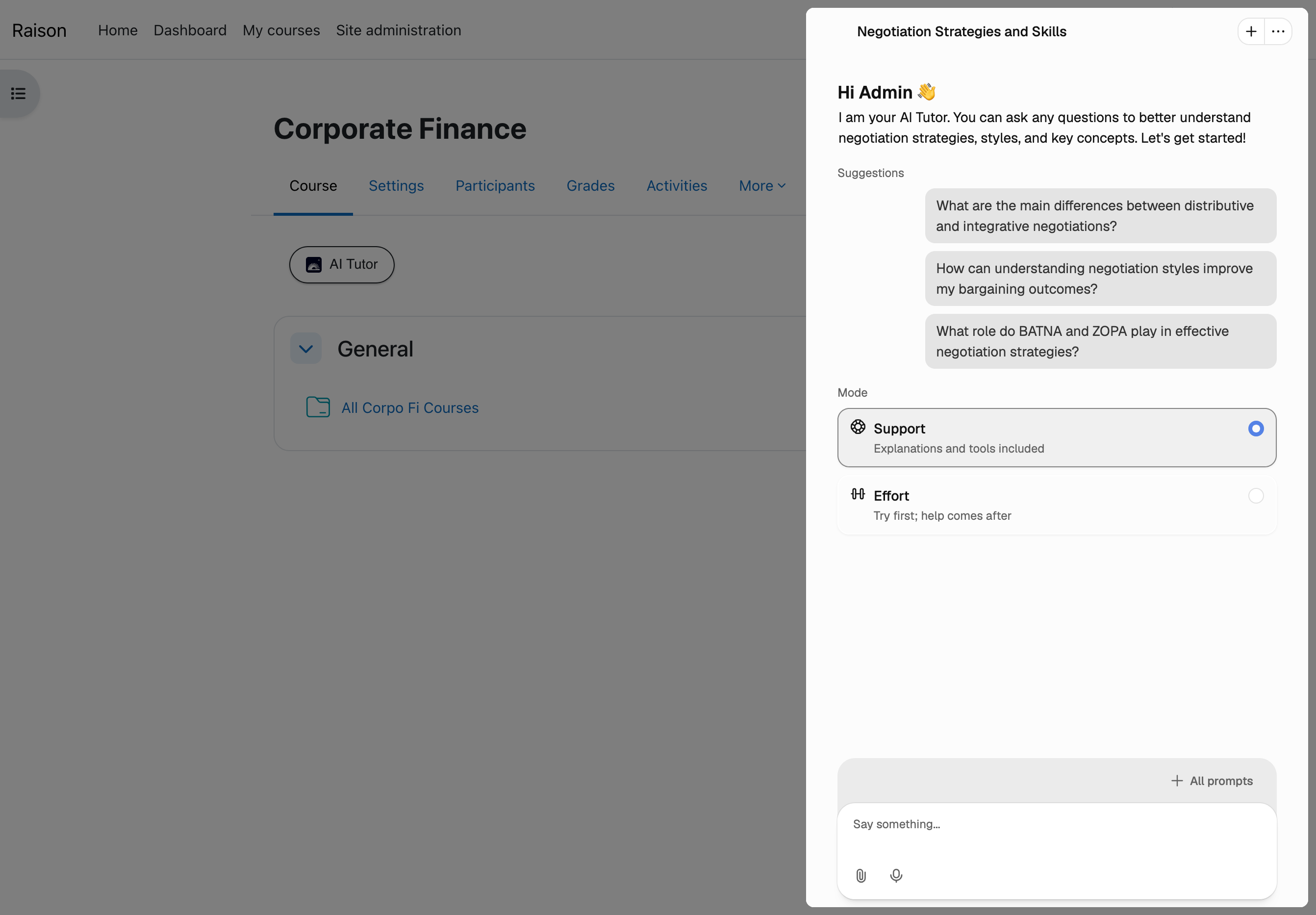The width and height of the screenshot is (1316, 915).
Task: Open the course index list icon
Action: coord(18,94)
